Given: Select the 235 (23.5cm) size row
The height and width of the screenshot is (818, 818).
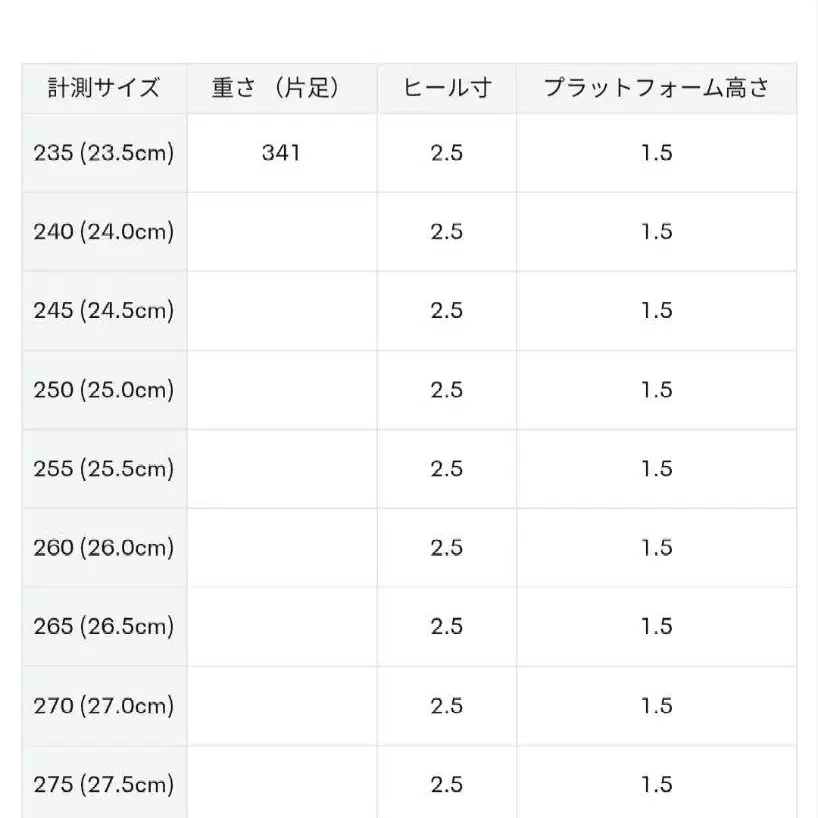Looking at the screenshot, I should click(x=104, y=152).
